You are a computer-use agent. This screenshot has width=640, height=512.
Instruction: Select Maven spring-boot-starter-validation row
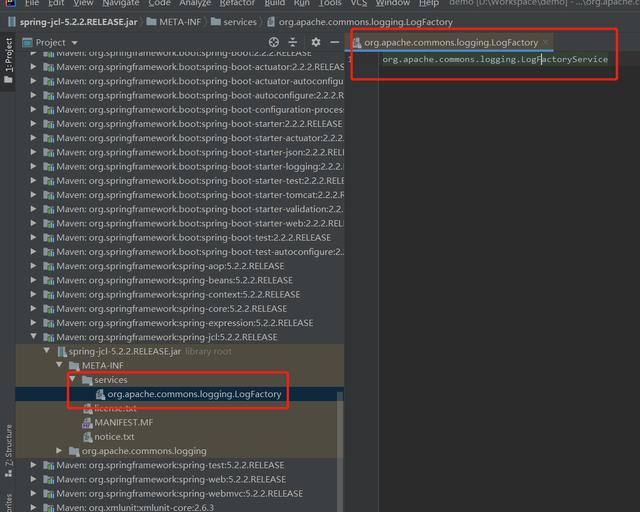[180, 209]
